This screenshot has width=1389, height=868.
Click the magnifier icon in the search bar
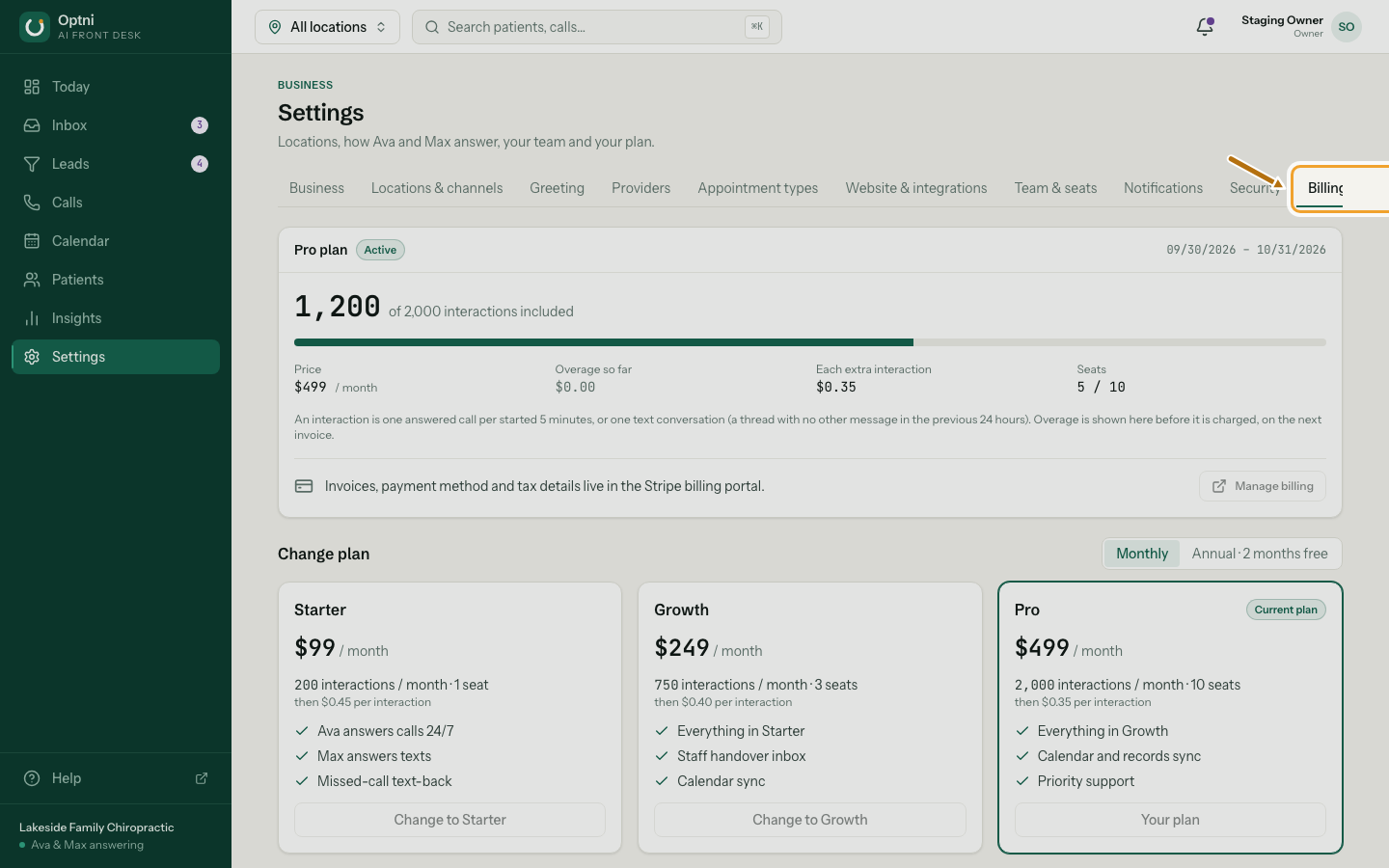(432, 27)
